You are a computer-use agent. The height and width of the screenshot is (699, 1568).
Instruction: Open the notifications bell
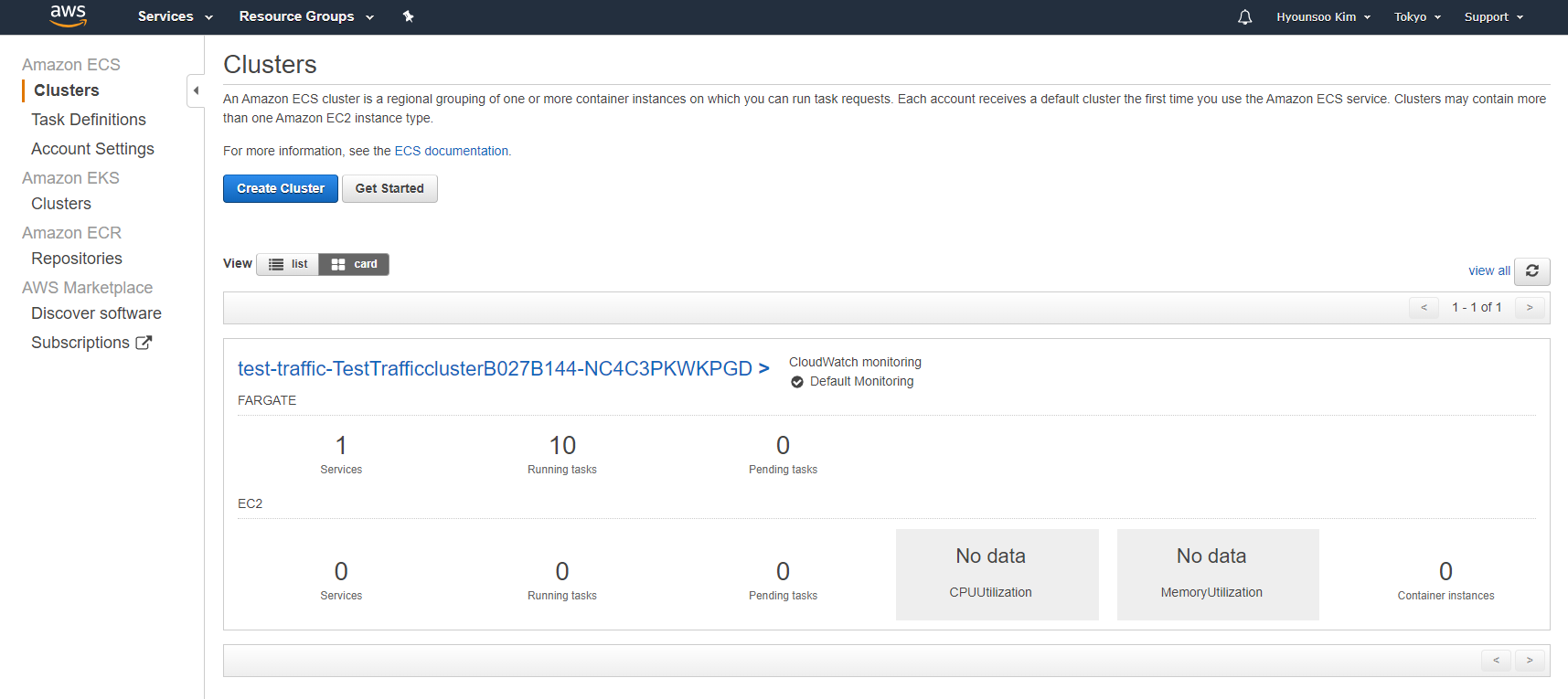coord(1244,17)
